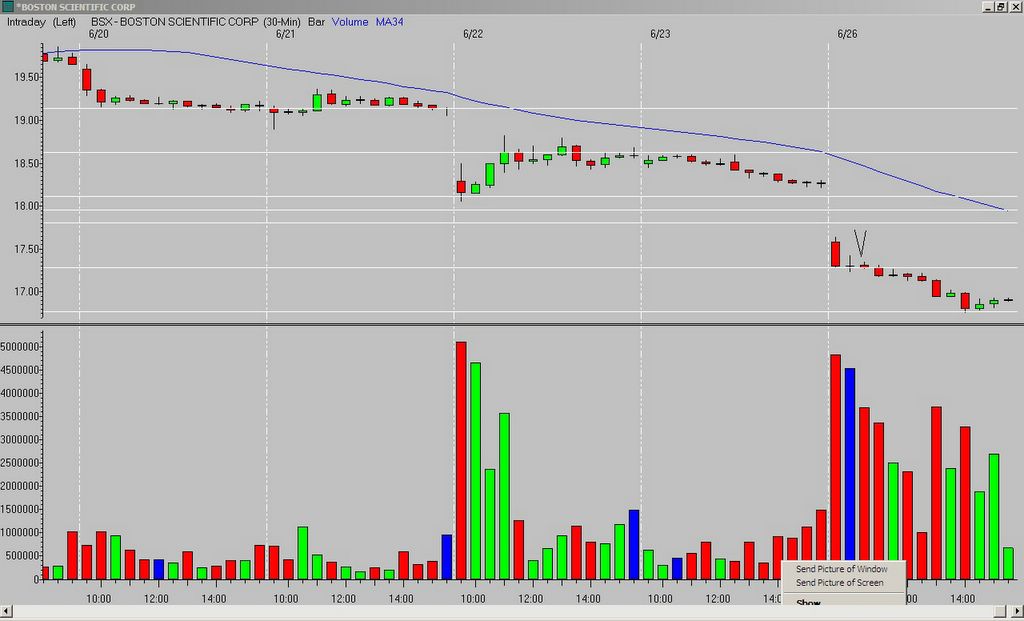The height and width of the screenshot is (621, 1024).
Task: Click the 2000000 volume axis label
Action: click(19, 486)
